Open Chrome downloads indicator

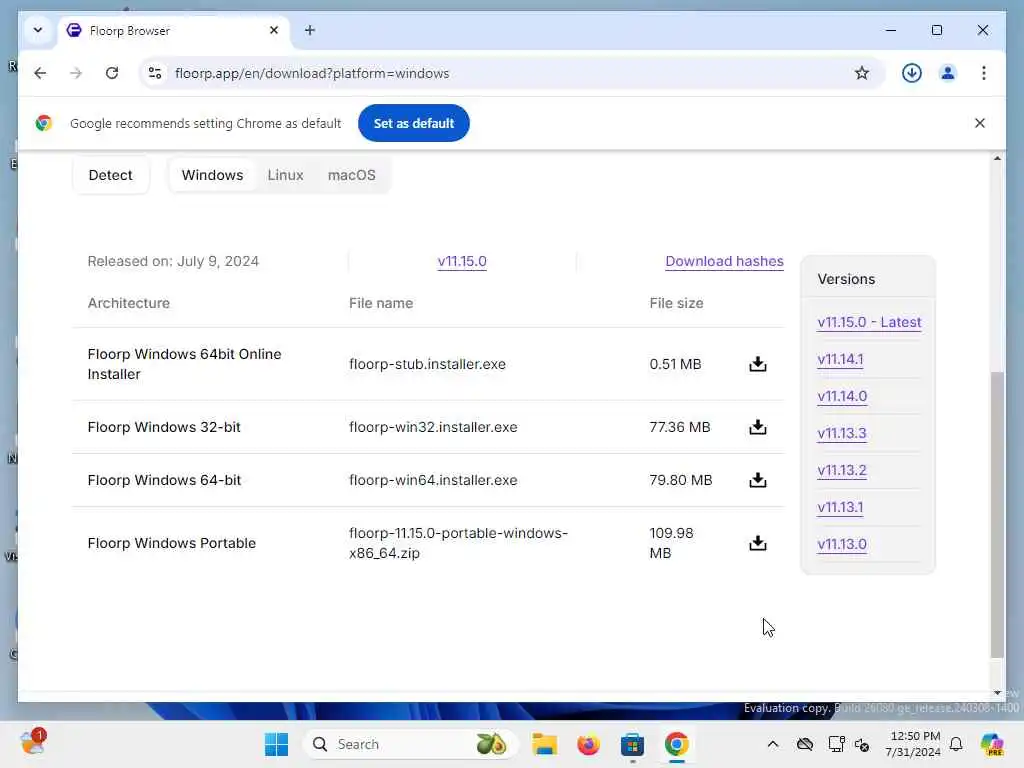click(912, 73)
